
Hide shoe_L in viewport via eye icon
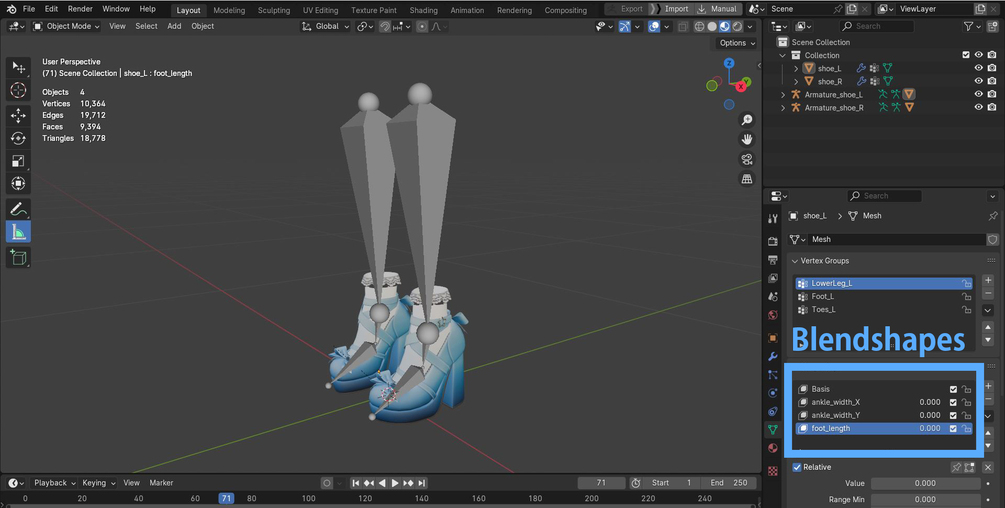978,68
